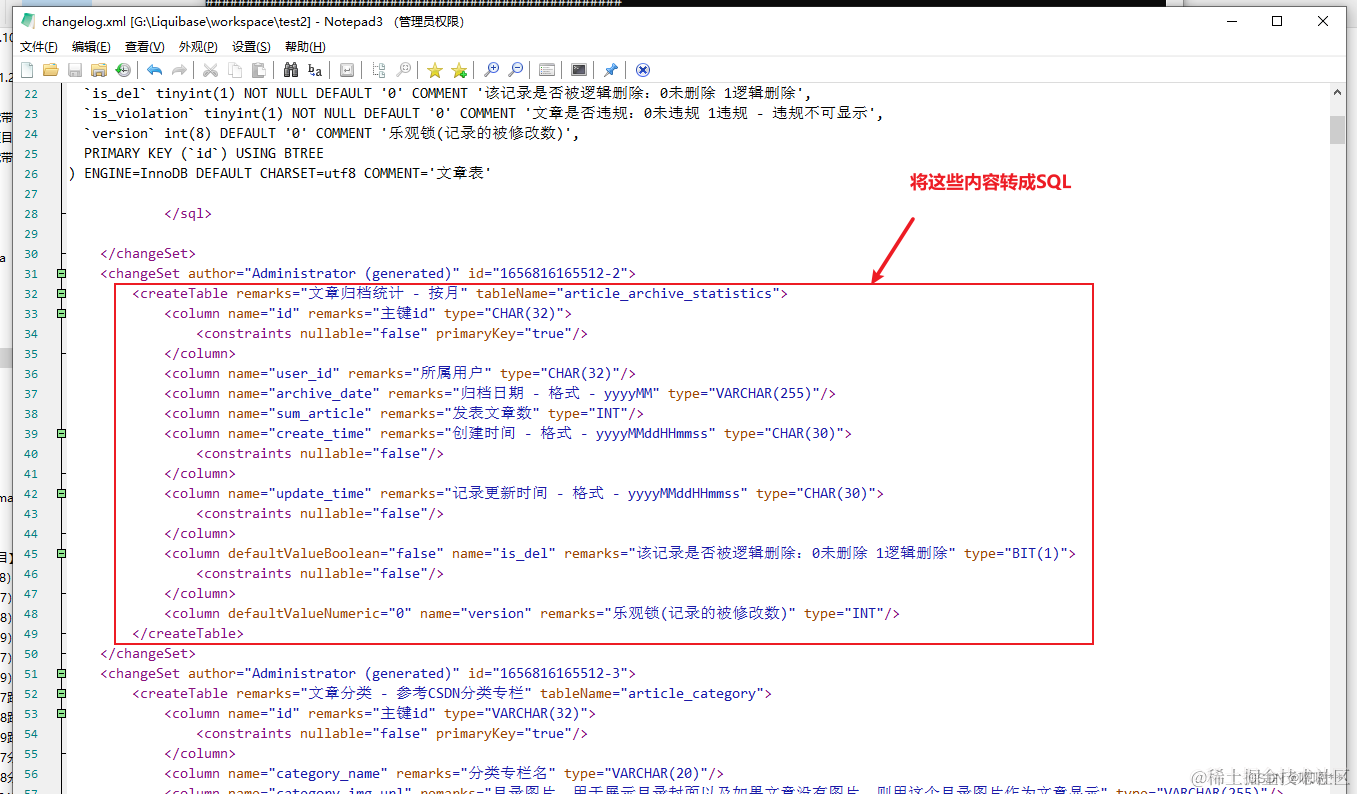Screen dimensions: 1357x794
Task: Collapse the fold marker at line 53
Action: click(x=62, y=713)
